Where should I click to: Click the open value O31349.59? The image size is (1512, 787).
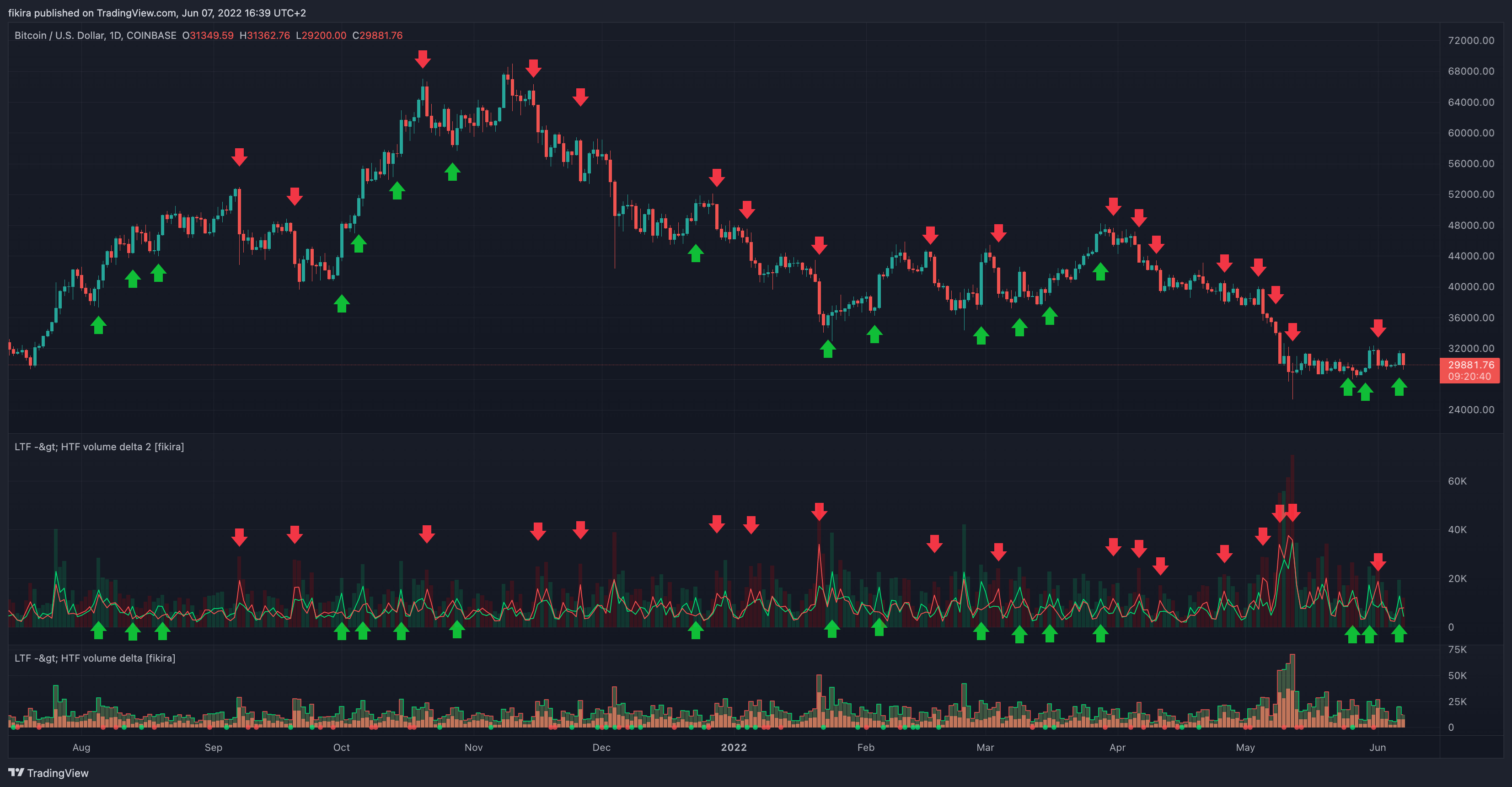pyautogui.click(x=208, y=35)
